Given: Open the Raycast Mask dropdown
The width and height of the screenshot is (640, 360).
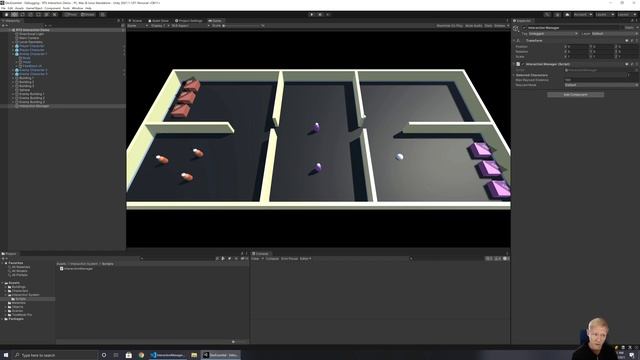Looking at the screenshot, I should point(601,85).
